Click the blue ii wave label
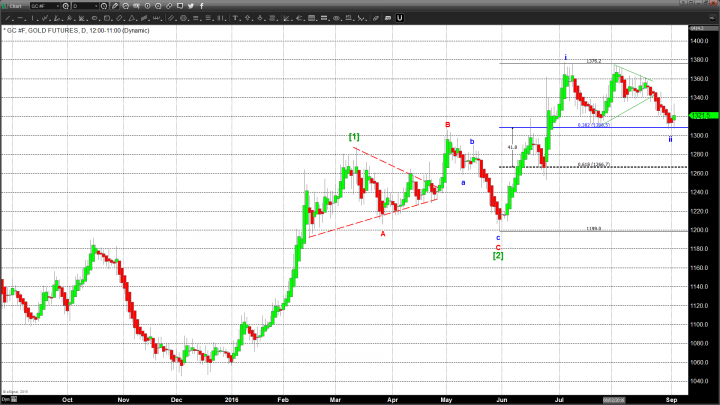 tap(670, 139)
